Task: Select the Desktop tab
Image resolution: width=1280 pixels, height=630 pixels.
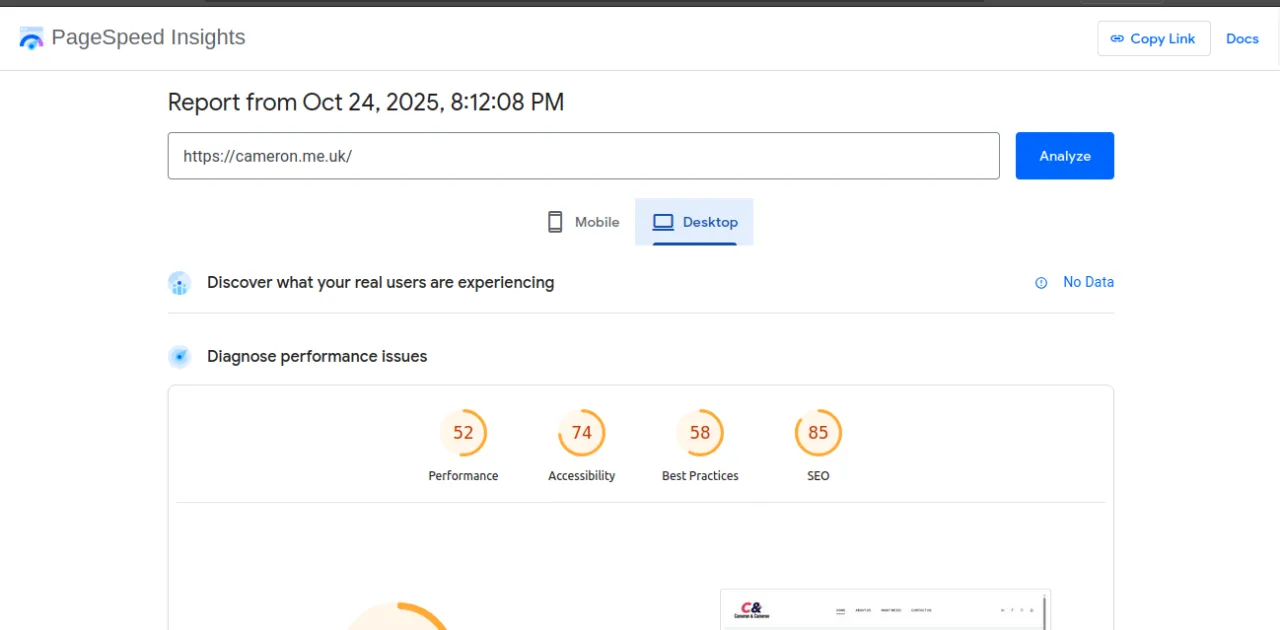Action: [695, 222]
